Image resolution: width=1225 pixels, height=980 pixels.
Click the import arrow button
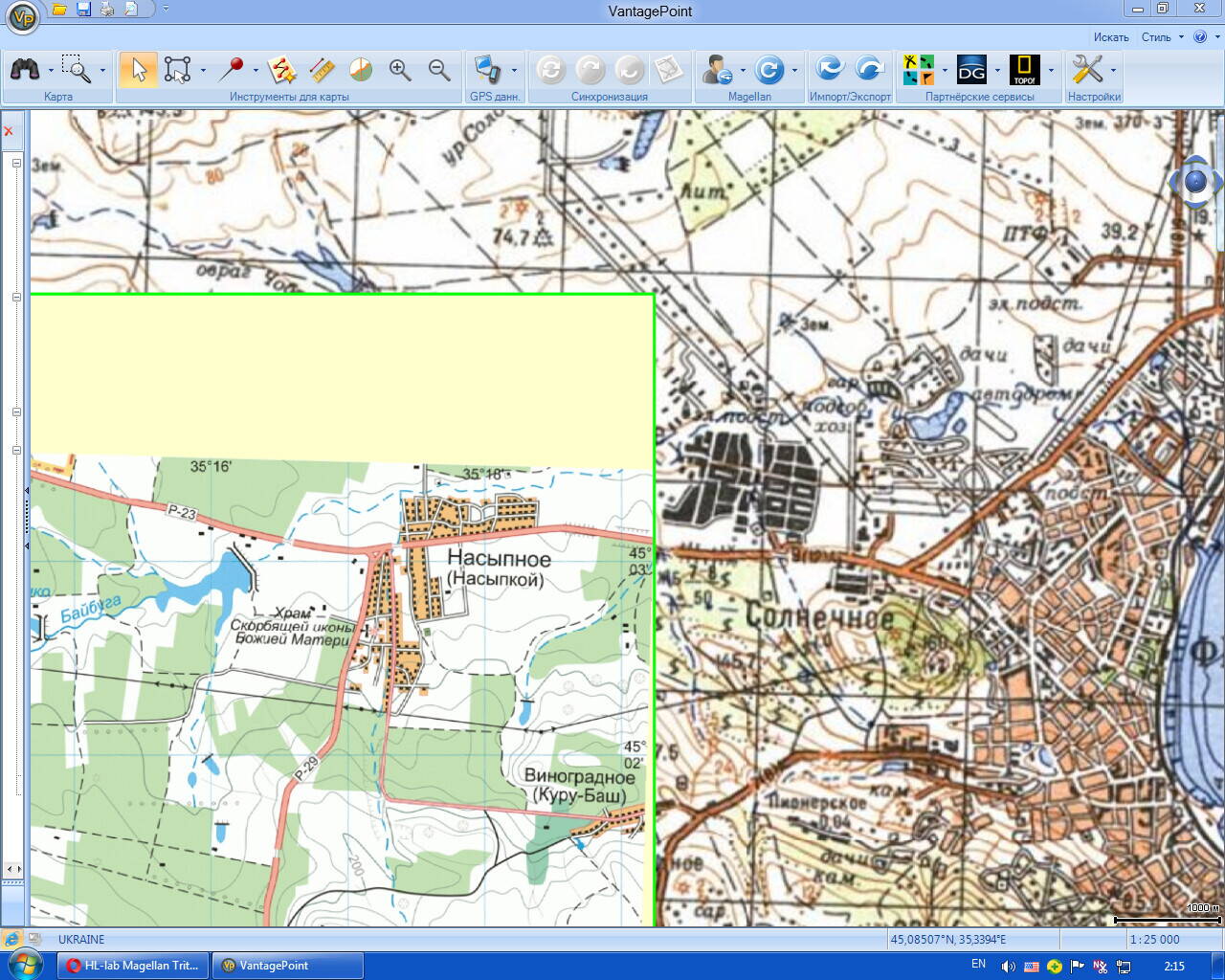[x=829, y=70]
